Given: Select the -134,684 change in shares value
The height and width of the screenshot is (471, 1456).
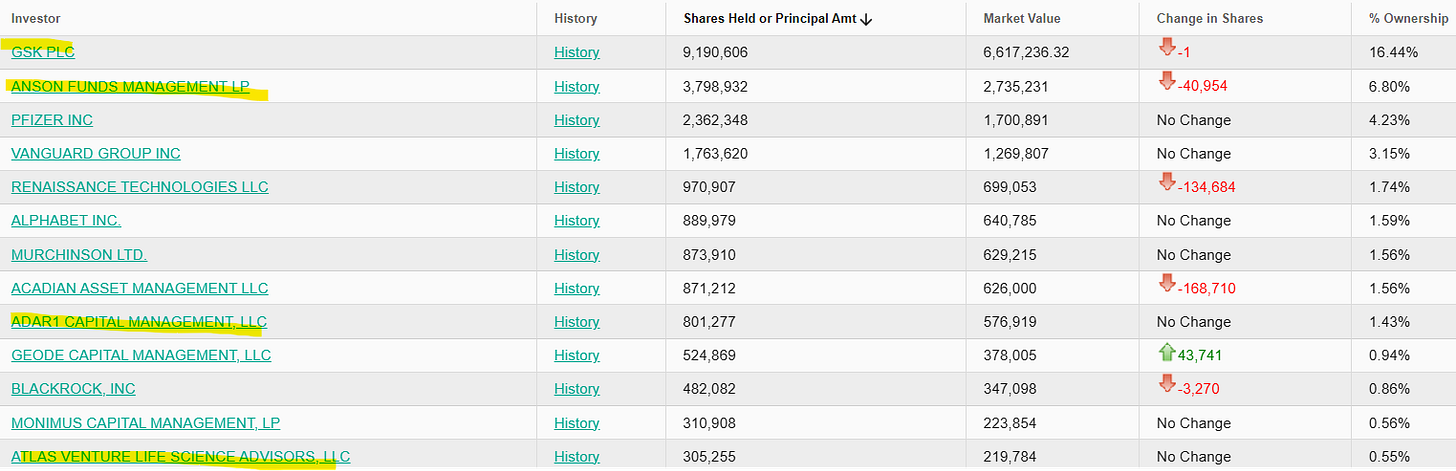Looking at the screenshot, I should point(1207,187).
